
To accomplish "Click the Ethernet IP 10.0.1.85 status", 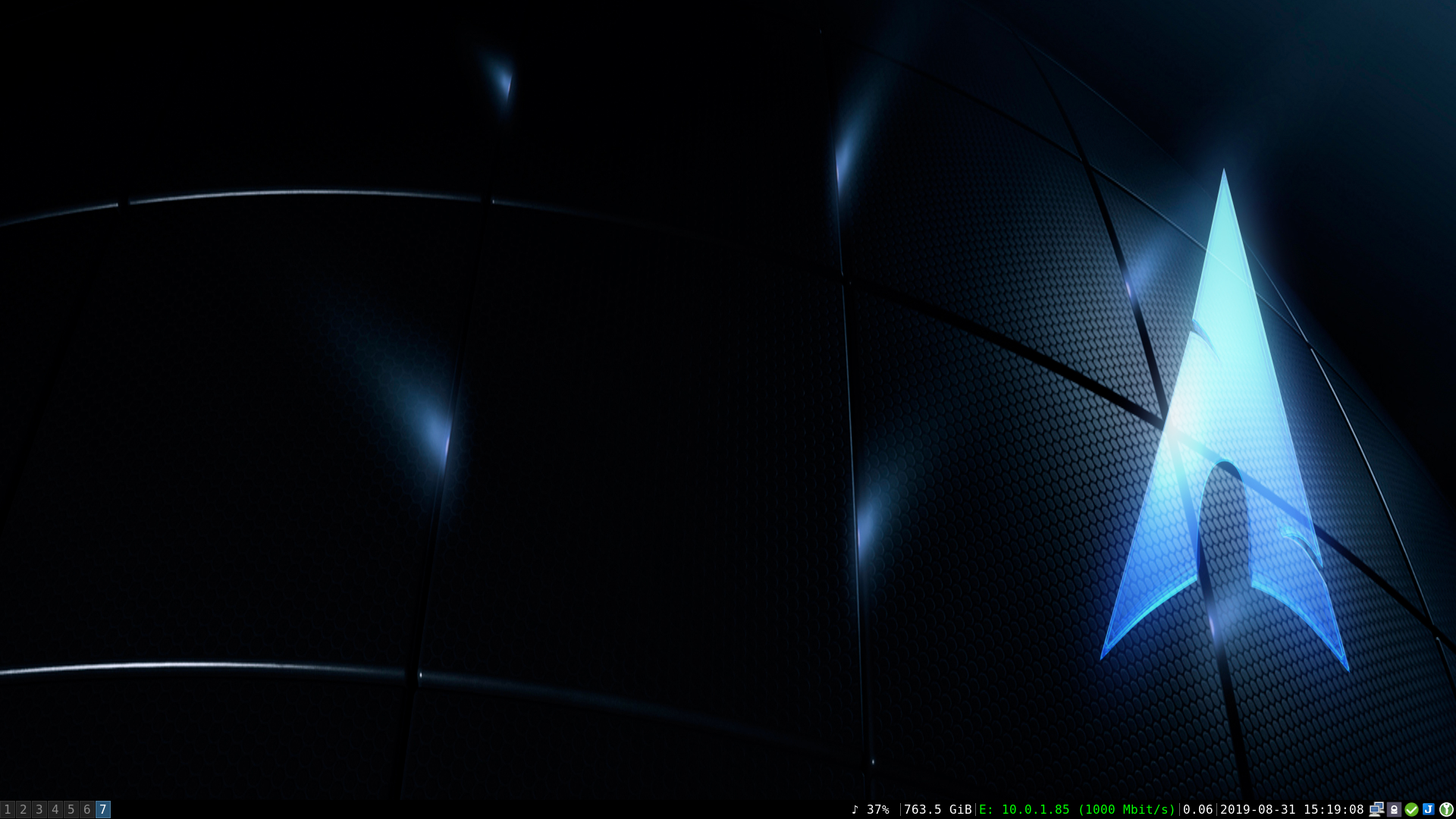I will coord(1035,809).
